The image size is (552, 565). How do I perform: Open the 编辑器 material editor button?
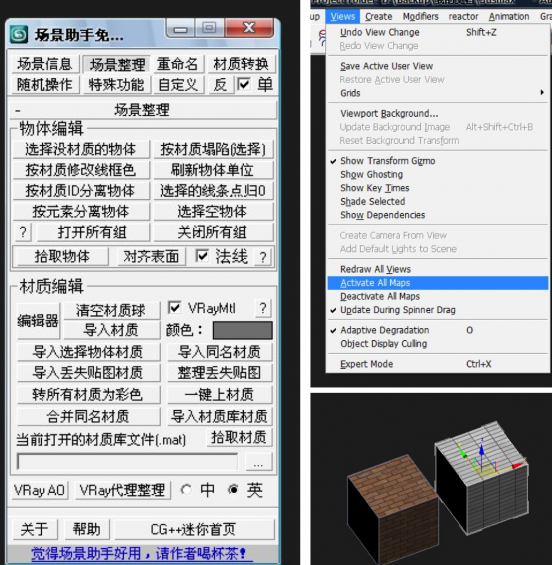click(x=38, y=320)
